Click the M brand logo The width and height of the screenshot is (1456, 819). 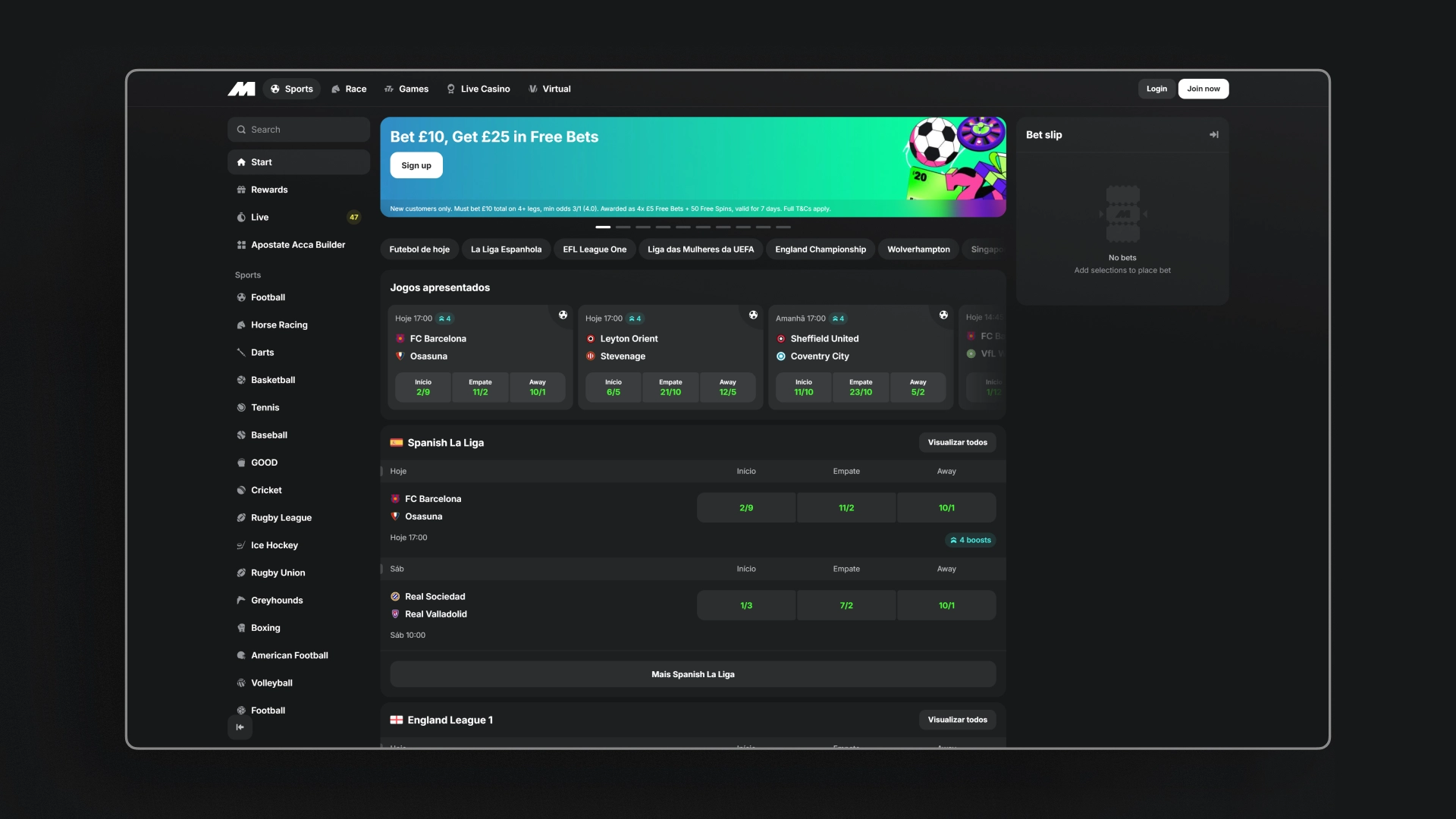pyautogui.click(x=241, y=89)
